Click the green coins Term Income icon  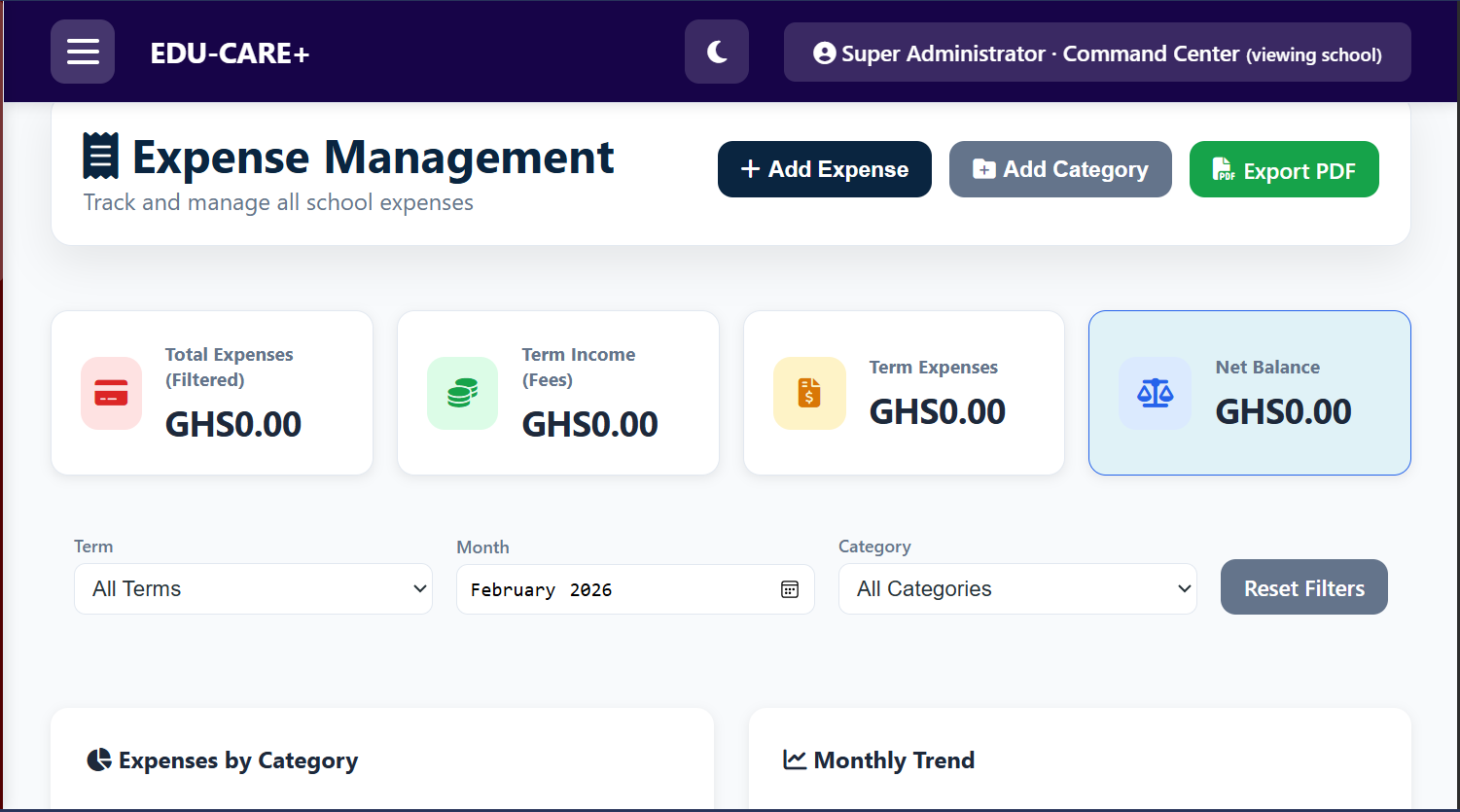[x=462, y=394]
